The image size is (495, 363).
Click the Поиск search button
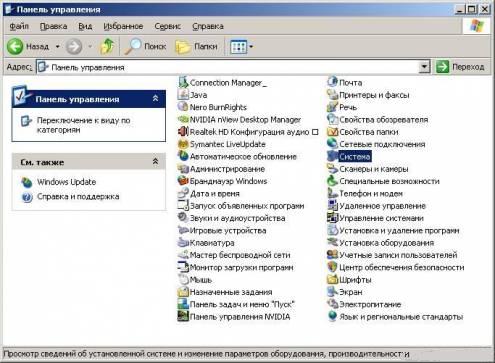(145, 47)
